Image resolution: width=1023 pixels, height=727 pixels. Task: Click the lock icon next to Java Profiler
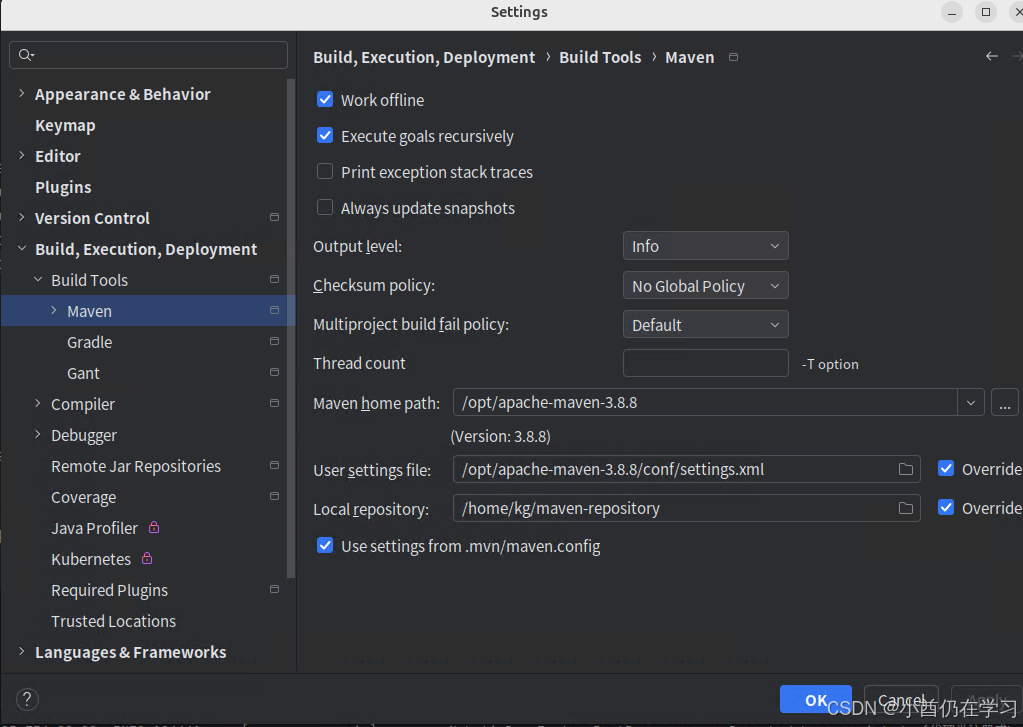pyautogui.click(x=154, y=527)
